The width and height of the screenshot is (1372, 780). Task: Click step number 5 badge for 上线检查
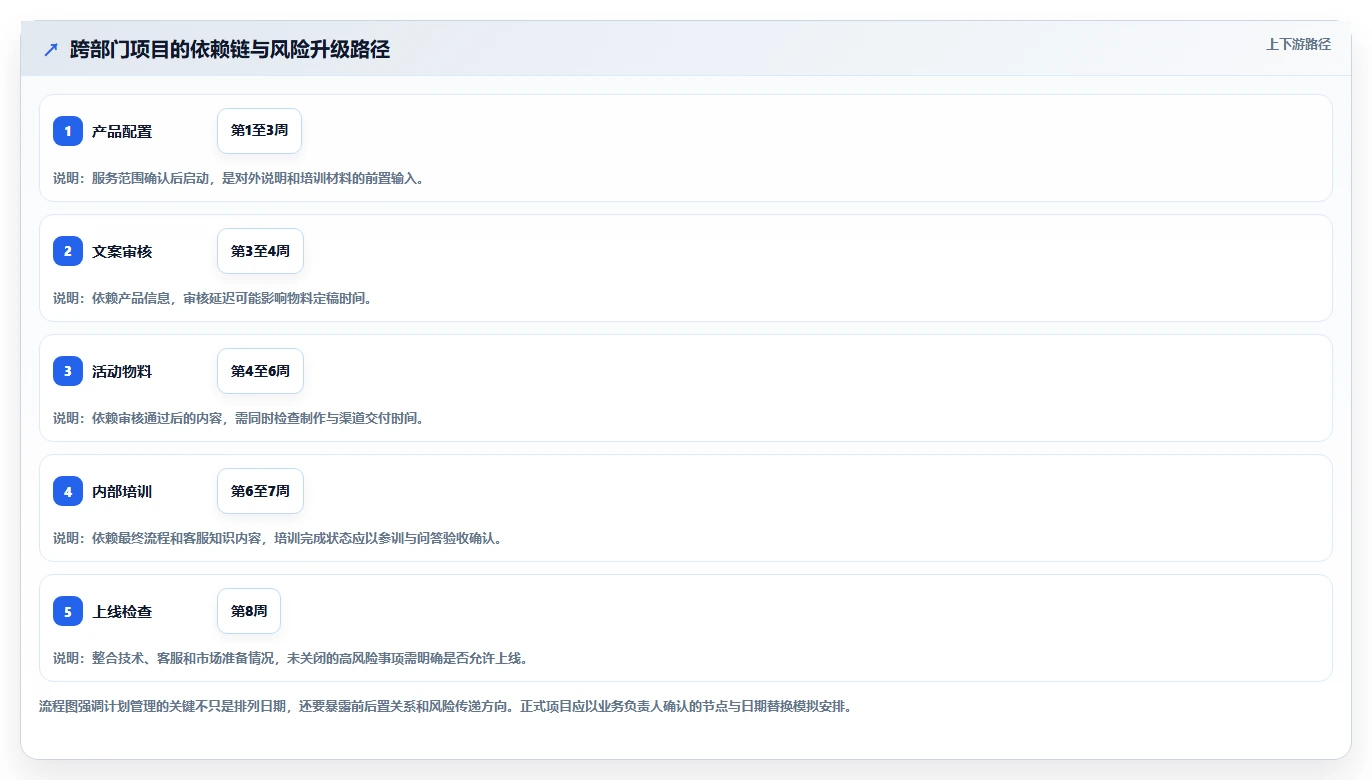coord(68,611)
